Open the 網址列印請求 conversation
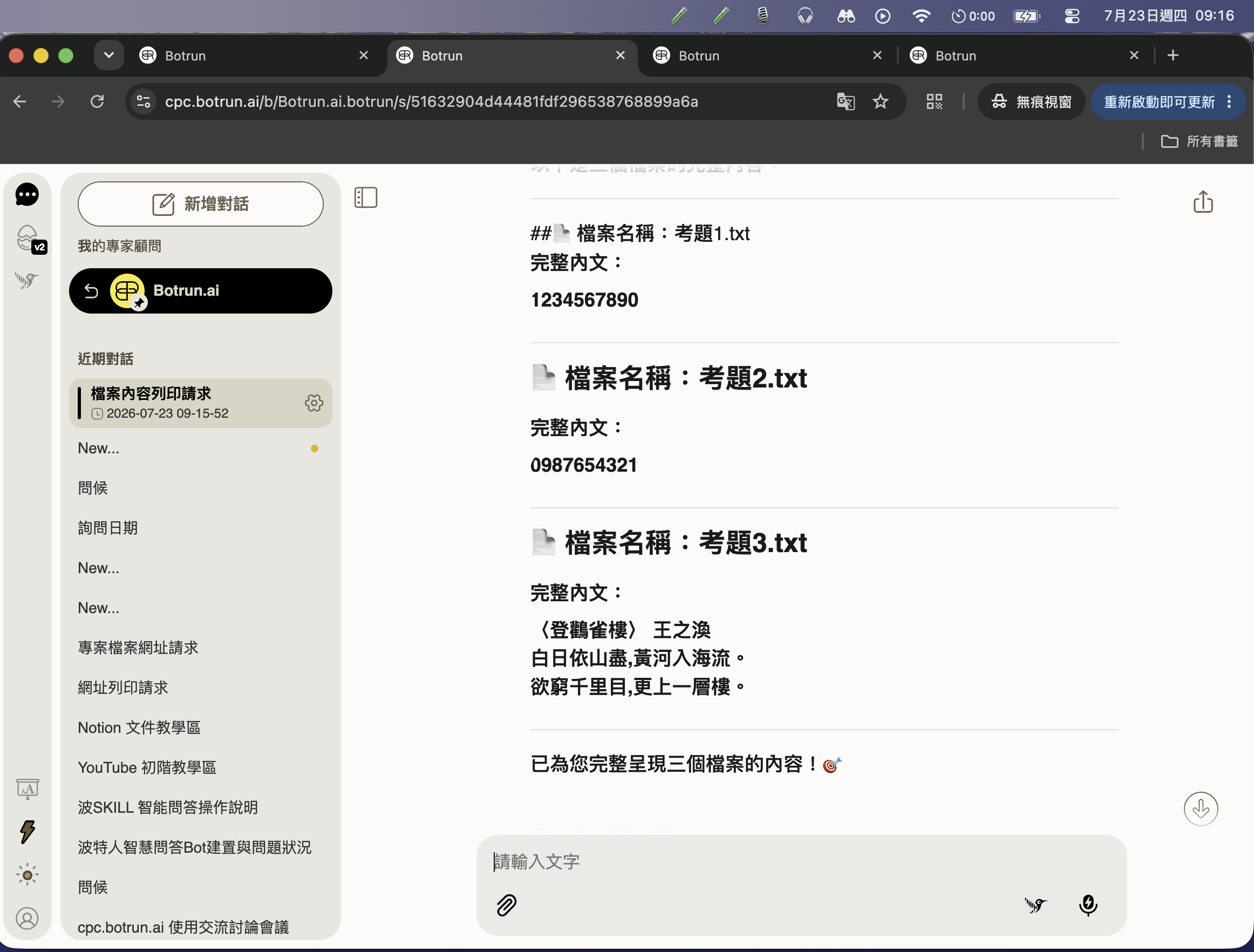Viewport: 1254px width, 952px height. click(x=200, y=688)
